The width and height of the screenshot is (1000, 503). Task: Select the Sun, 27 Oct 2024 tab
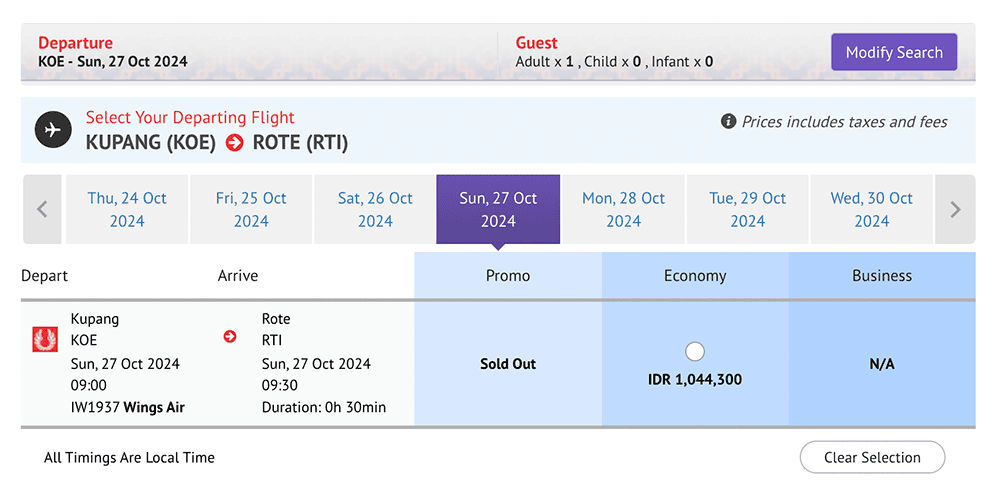[498, 209]
